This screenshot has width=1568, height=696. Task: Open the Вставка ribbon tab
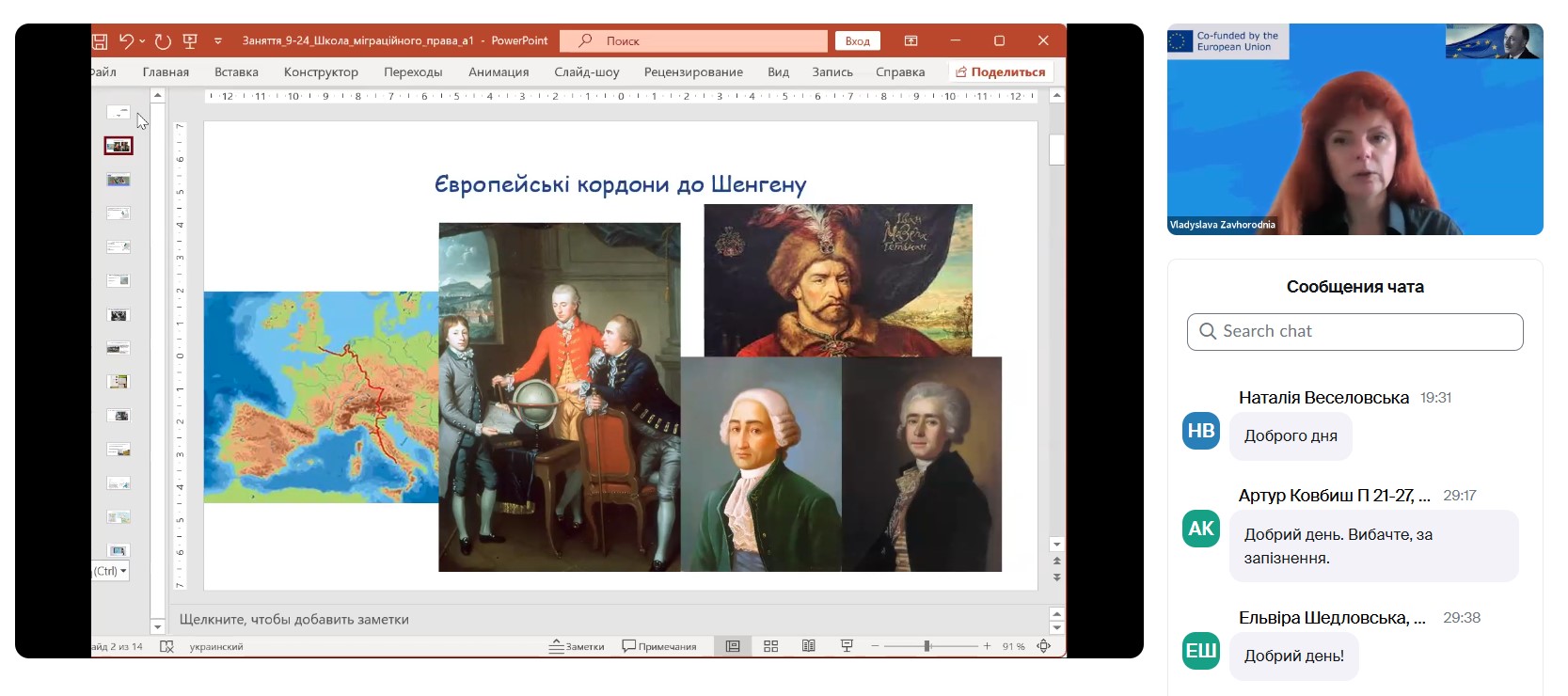click(x=236, y=71)
